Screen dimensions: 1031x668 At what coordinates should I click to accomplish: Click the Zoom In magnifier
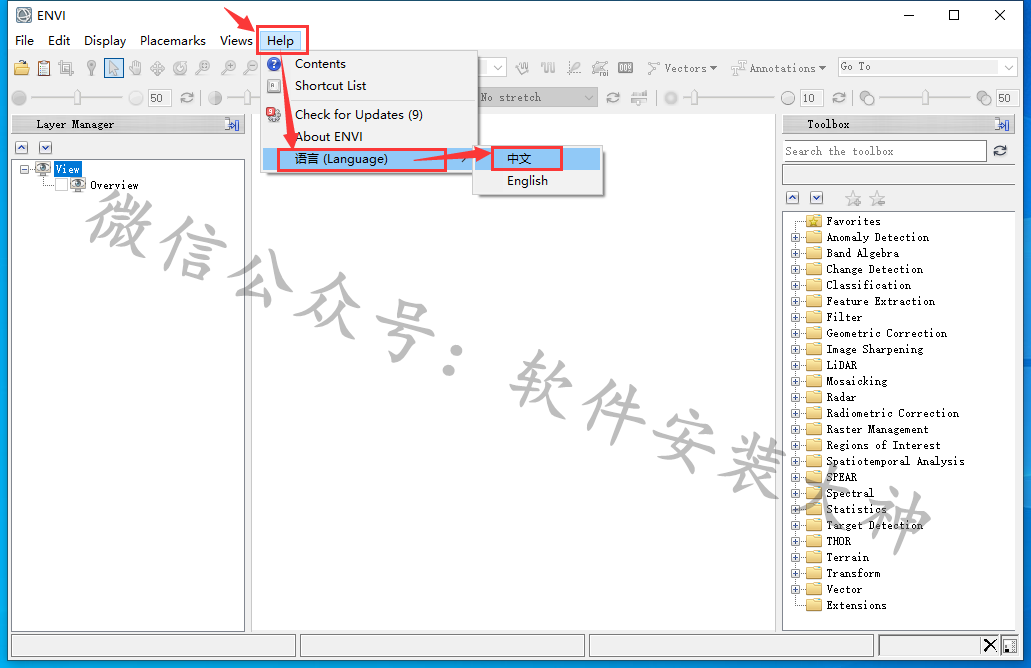228,68
